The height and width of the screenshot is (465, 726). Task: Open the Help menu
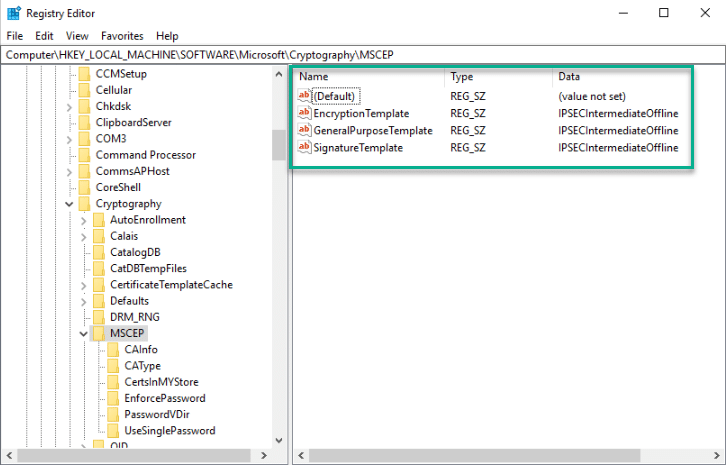click(x=167, y=36)
